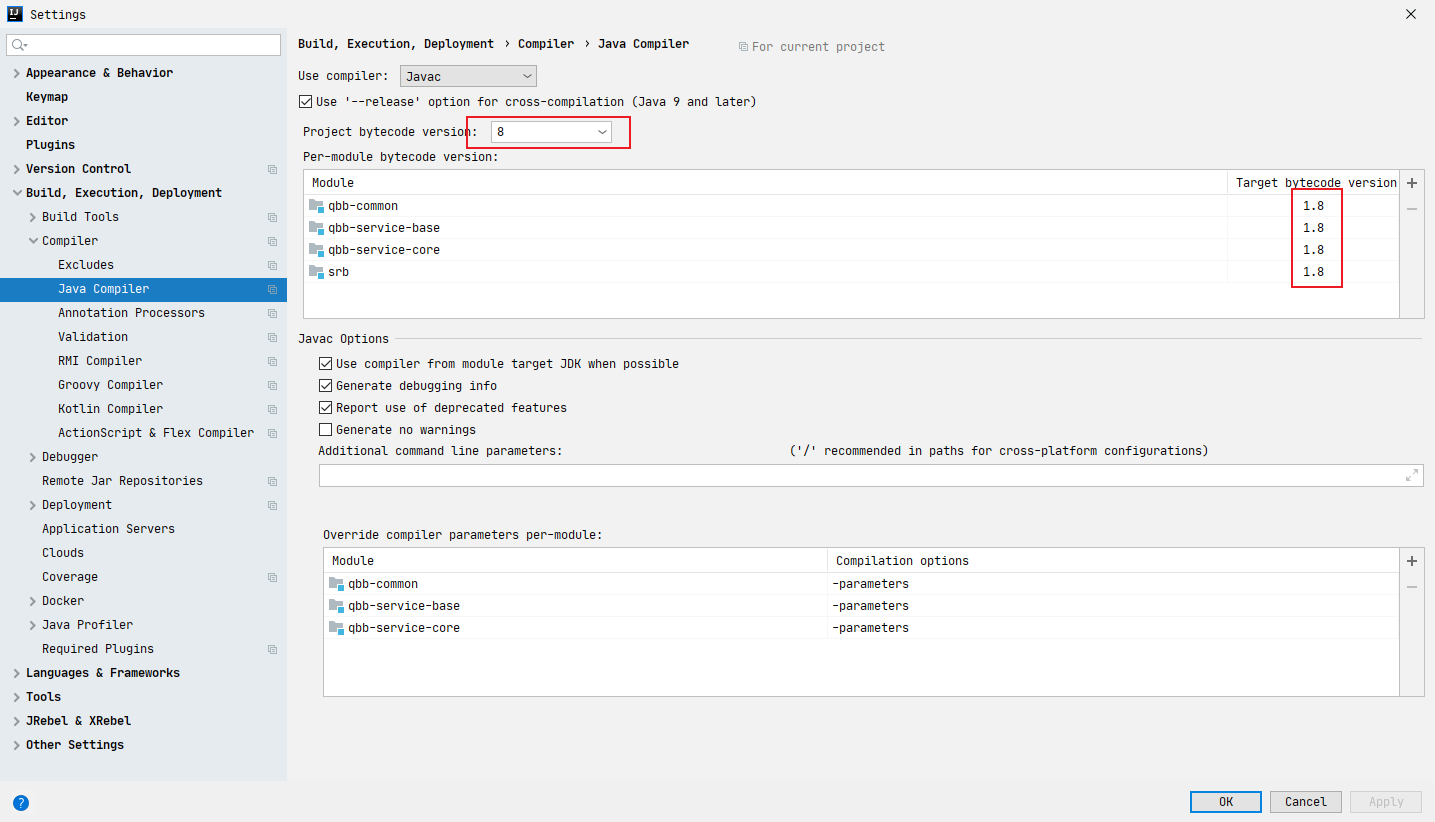Select the qbb-service-core row in override table

600,628
